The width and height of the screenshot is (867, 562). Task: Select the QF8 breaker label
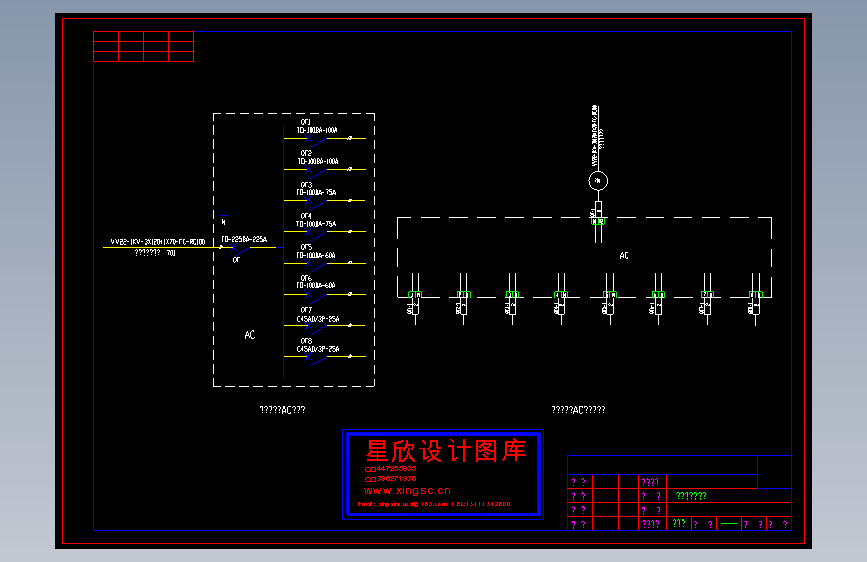tap(306, 341)
